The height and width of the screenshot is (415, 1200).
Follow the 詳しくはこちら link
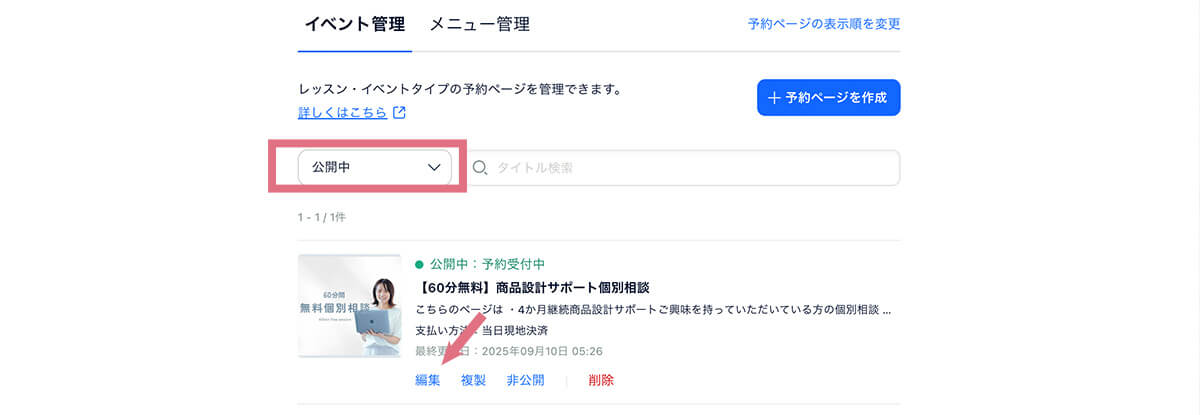[342, 113]
